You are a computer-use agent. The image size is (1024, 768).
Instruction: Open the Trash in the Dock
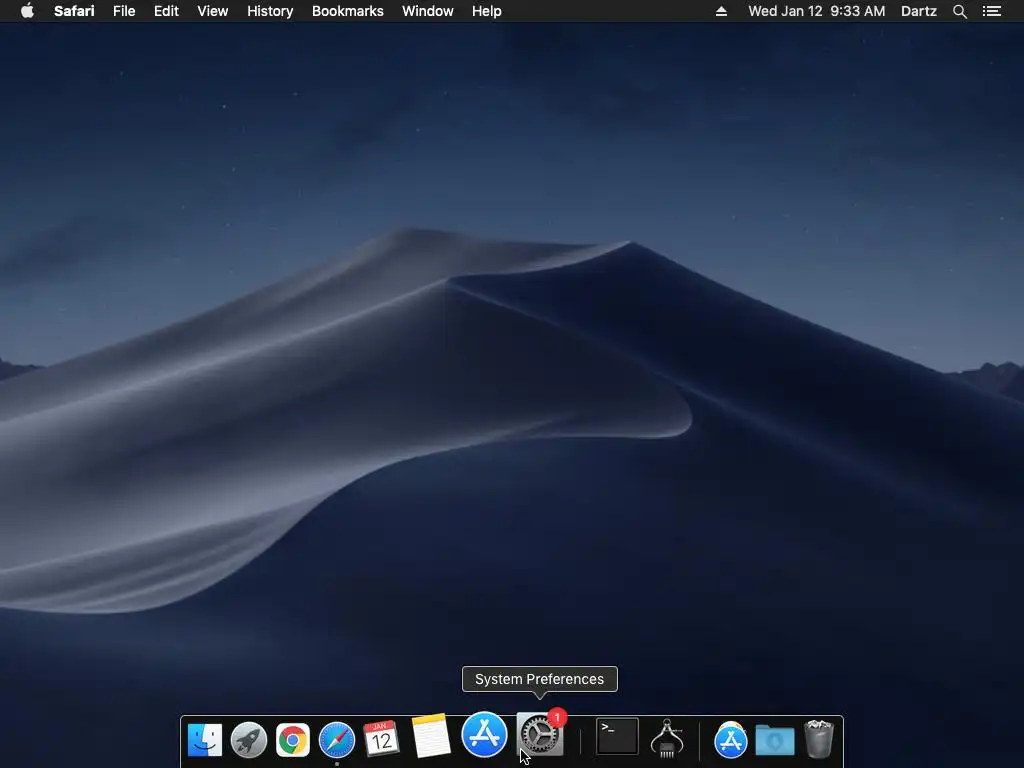tap(819, 739)
